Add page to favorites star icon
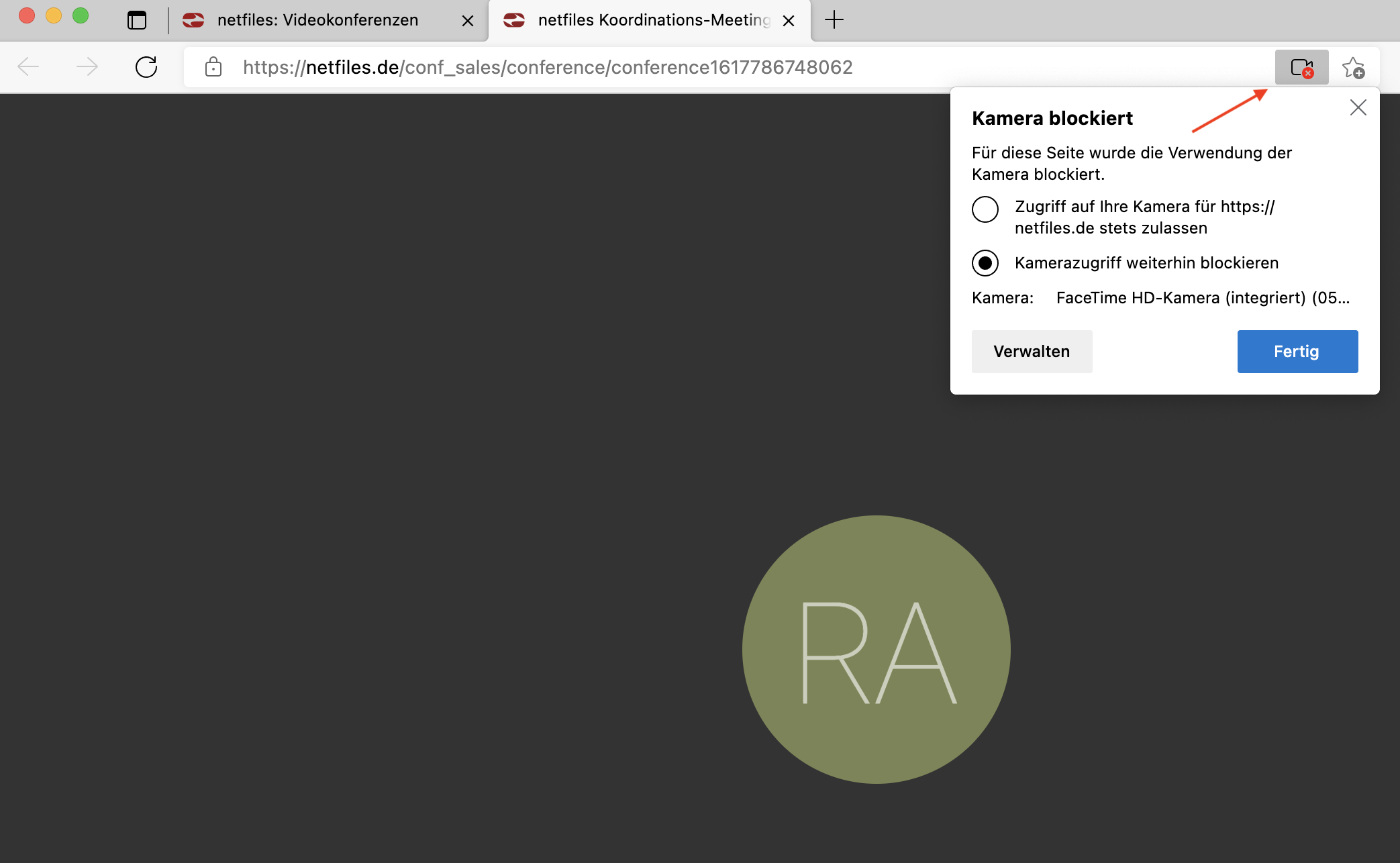Viewport: 1400px width, 863px height. coord(1353,67)
